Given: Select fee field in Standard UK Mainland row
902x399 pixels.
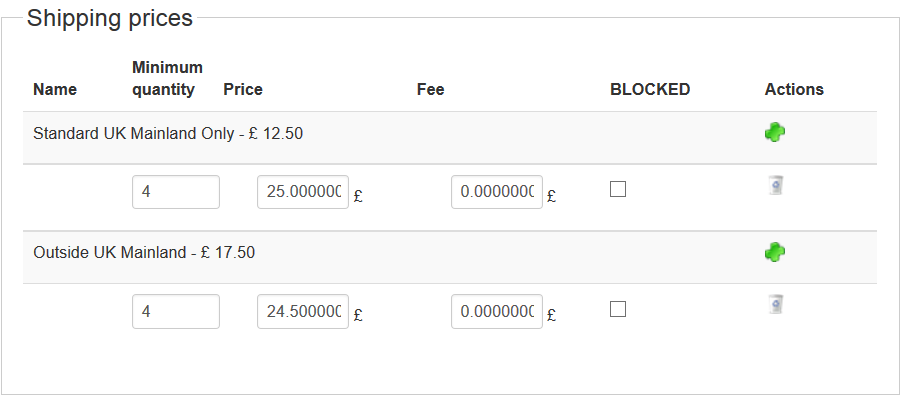Looking at the screenshot, I should click(497, 192).
